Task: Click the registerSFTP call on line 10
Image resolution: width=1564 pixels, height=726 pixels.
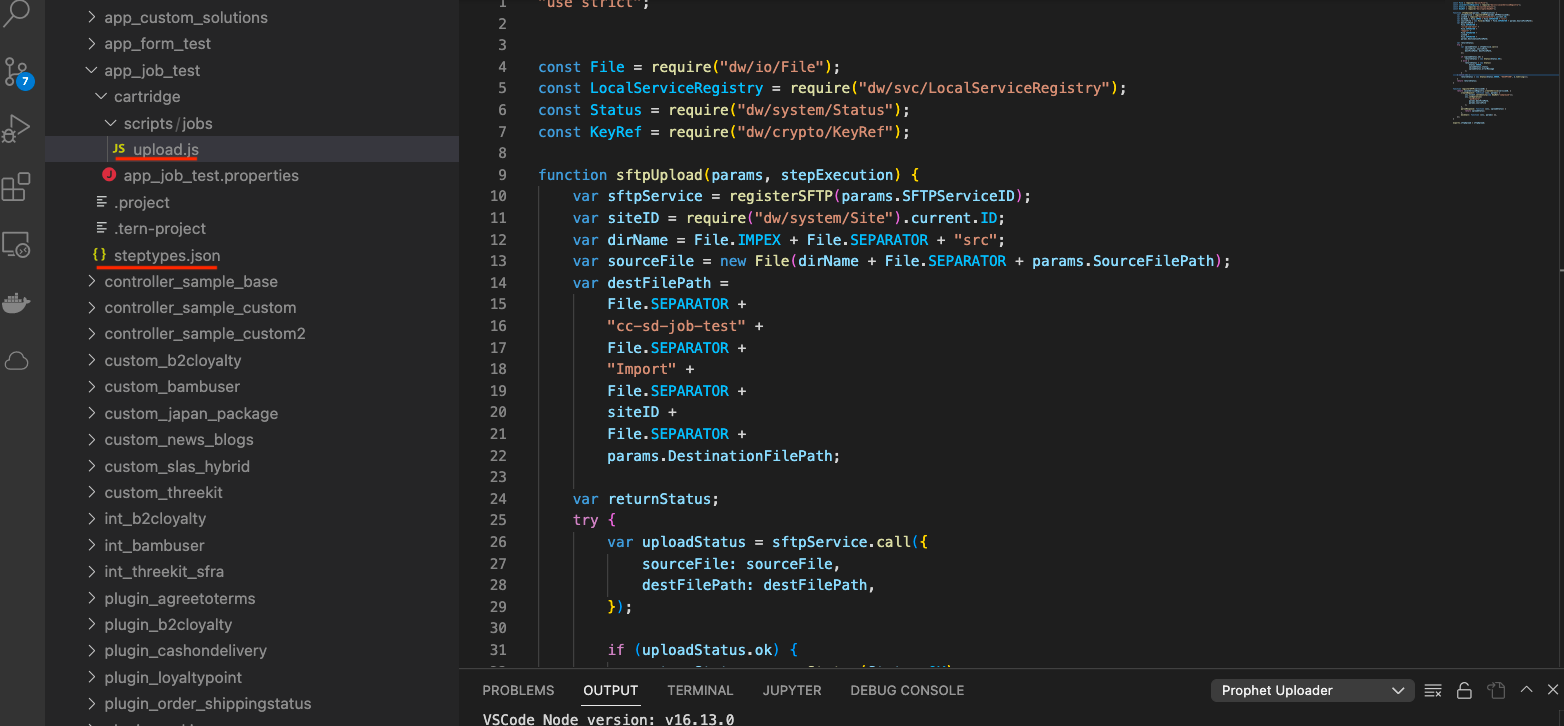Action: [x=780, y=196]
